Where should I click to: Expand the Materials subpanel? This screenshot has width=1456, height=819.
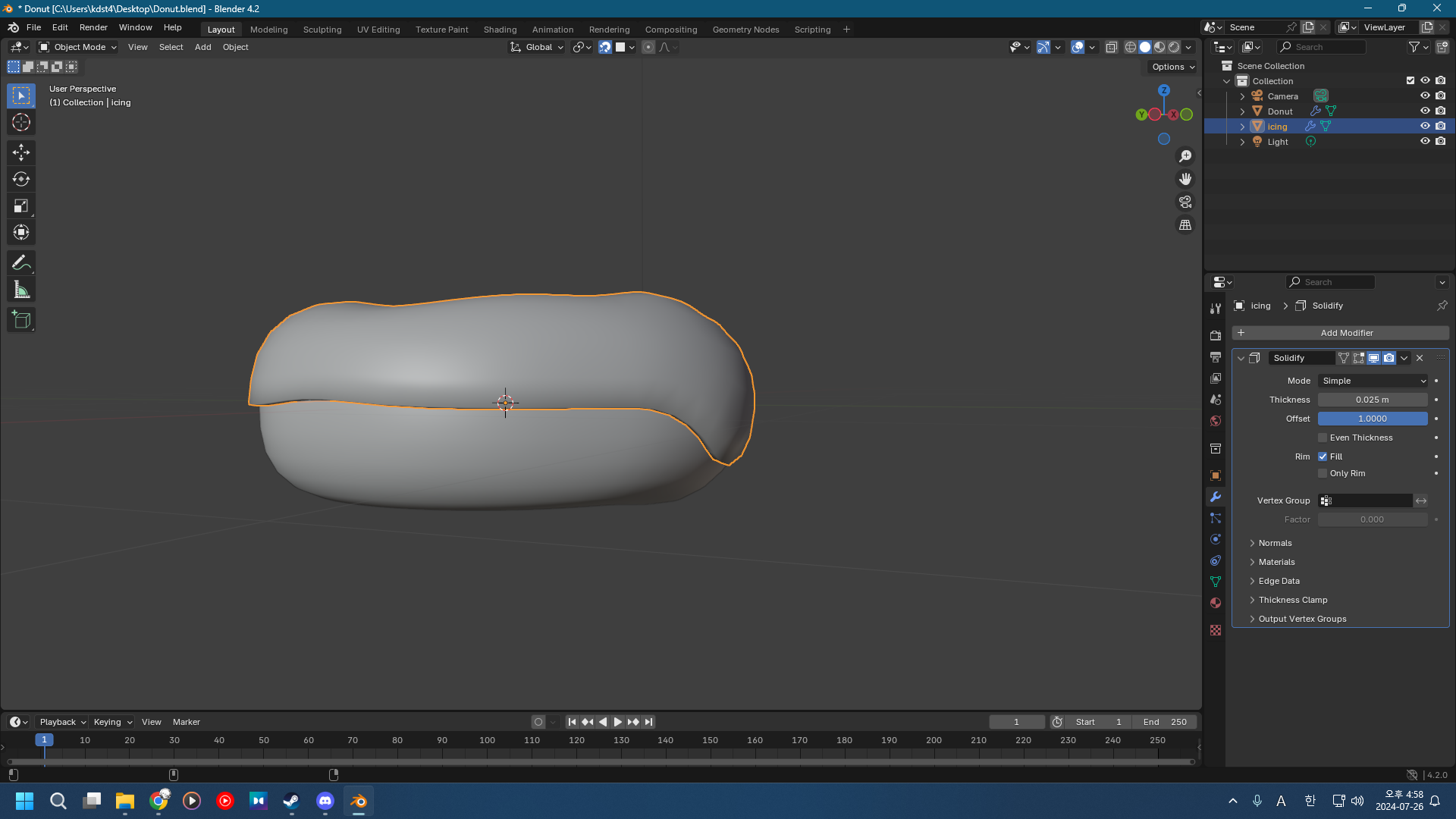1276,562
